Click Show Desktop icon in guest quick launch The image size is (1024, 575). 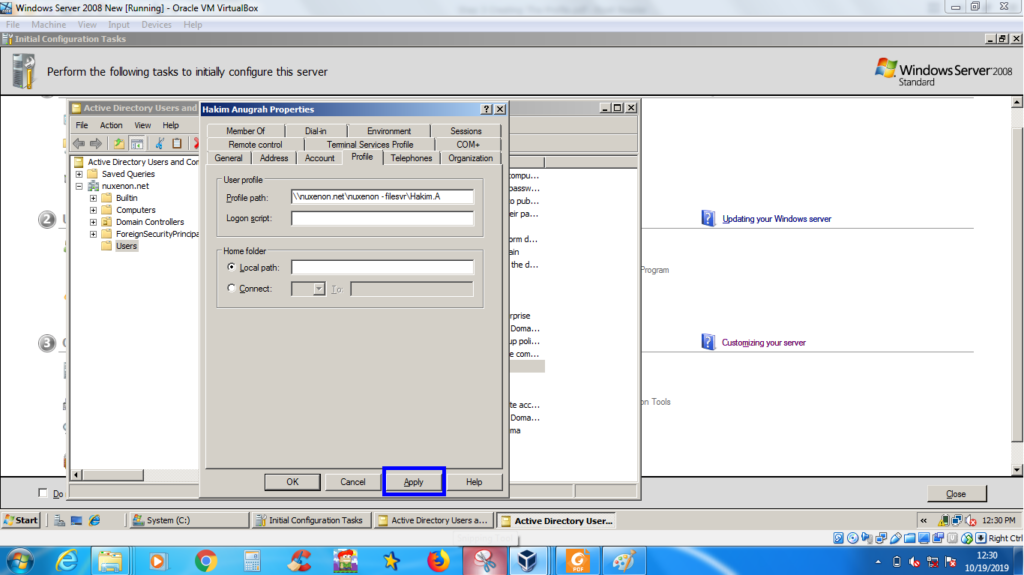pyautogui.click(x=76, y=520)
